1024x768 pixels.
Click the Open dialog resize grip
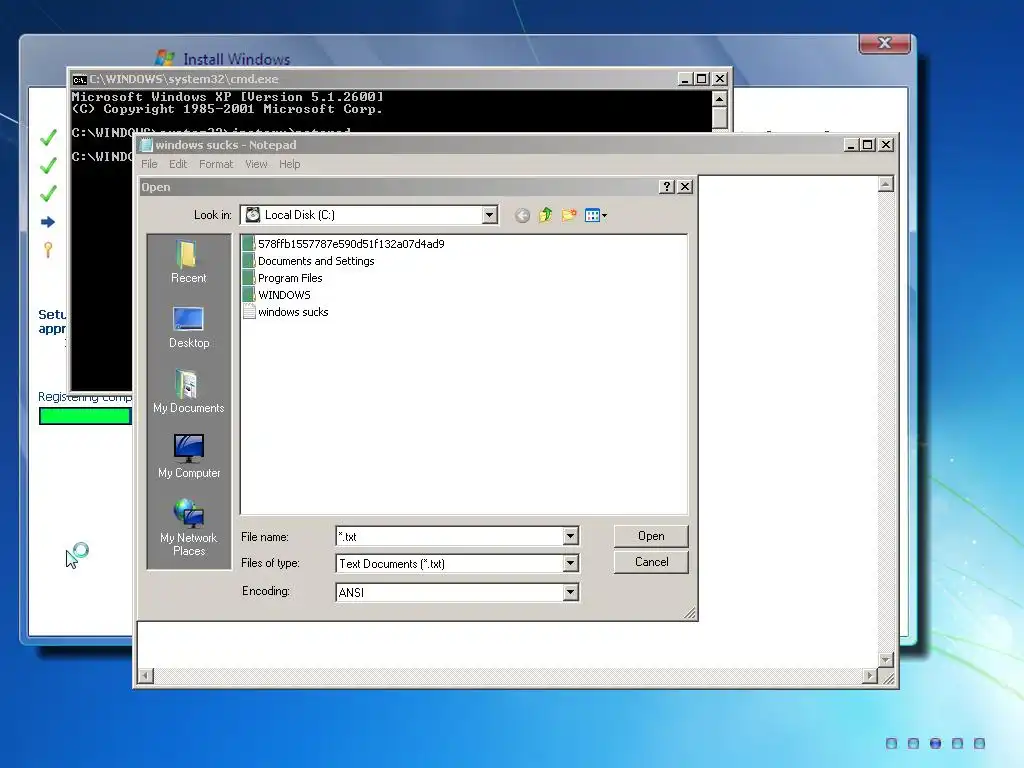click(x=690, y=613)
